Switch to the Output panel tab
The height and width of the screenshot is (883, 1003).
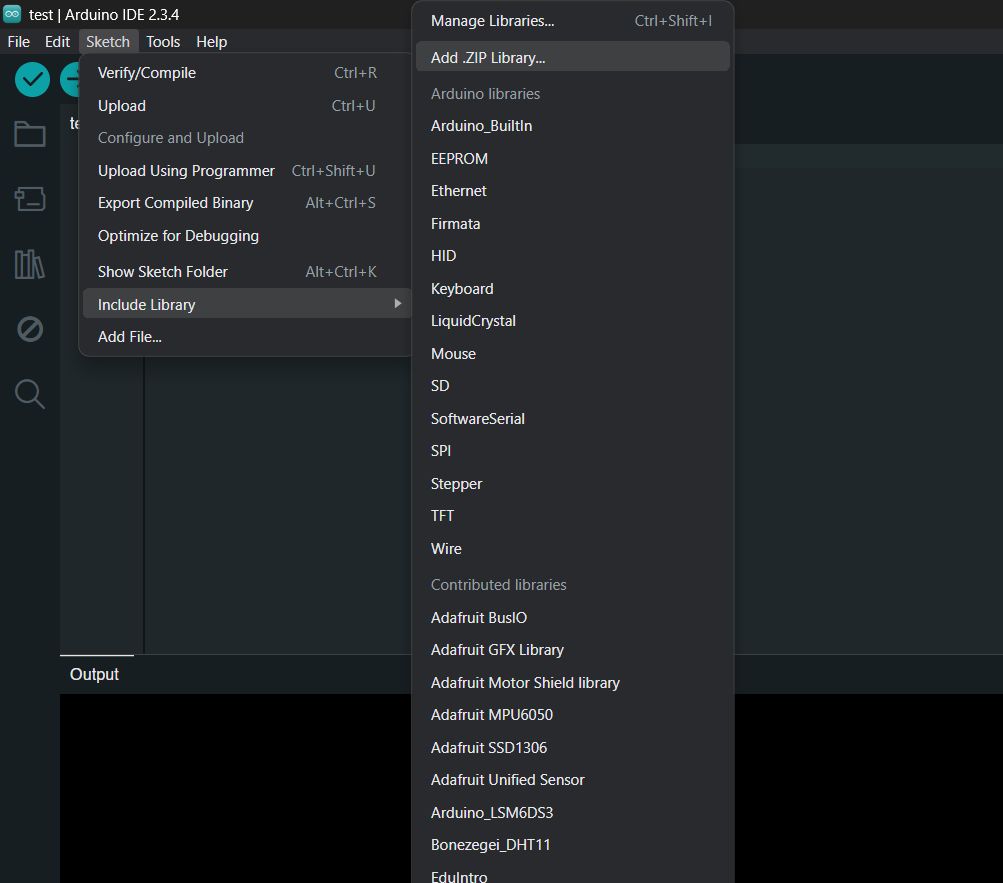pyautogui.click(x=95, y=674)
